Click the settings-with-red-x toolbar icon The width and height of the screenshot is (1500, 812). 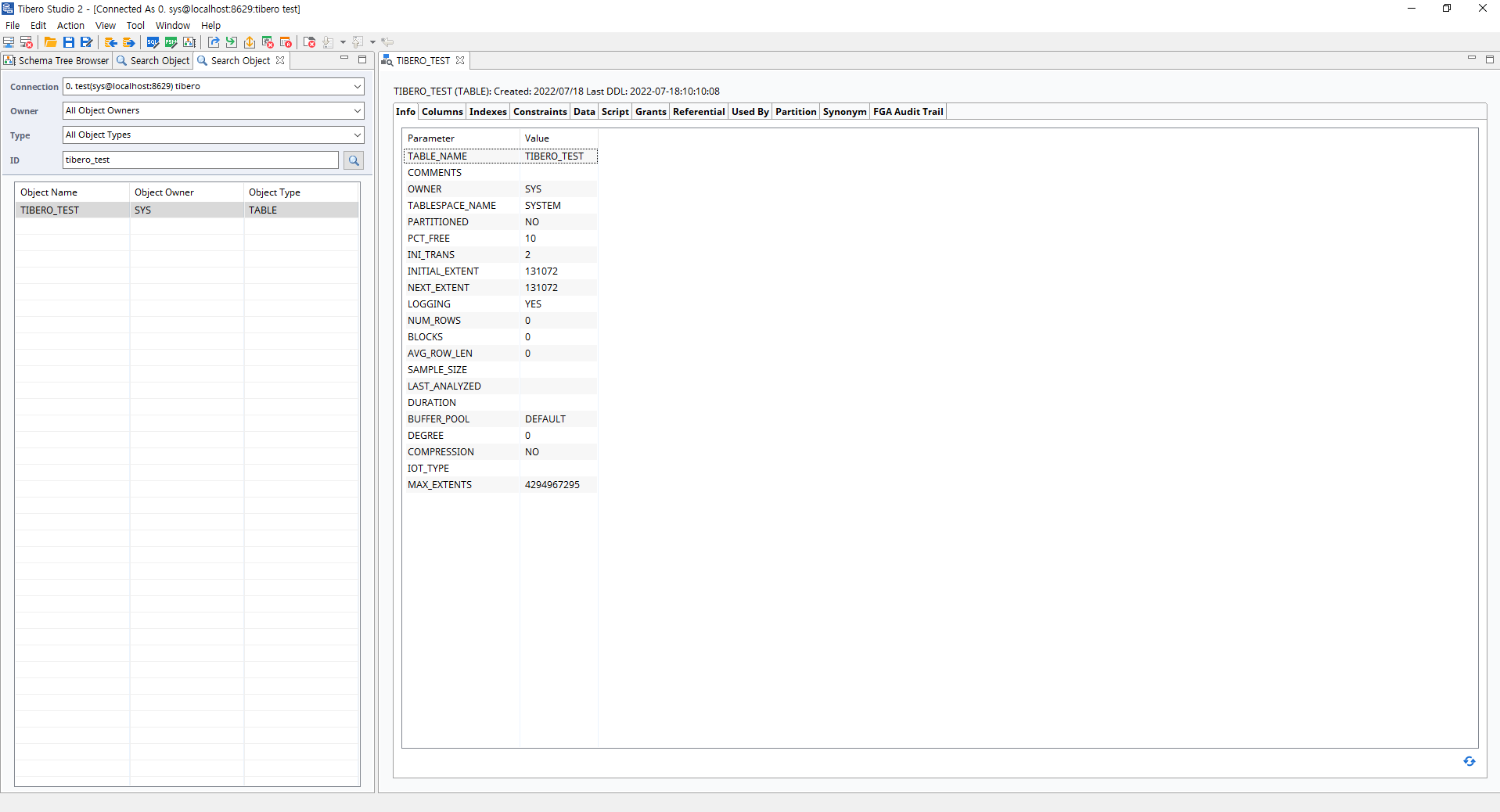268,42
